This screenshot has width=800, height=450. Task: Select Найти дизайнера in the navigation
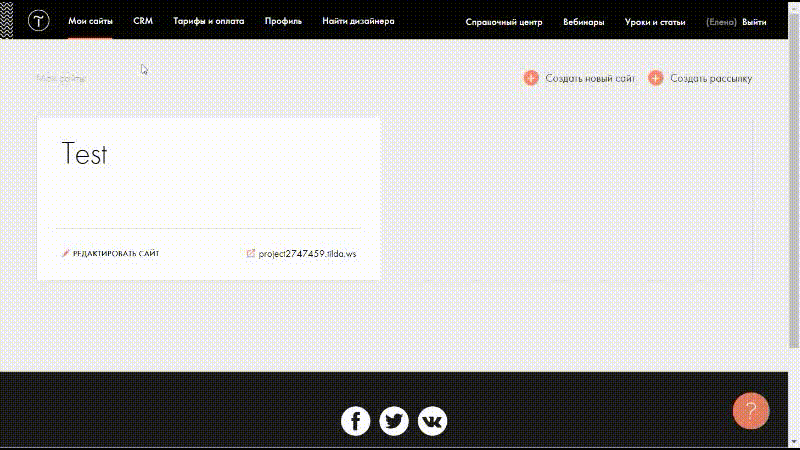tap(358, 21)
